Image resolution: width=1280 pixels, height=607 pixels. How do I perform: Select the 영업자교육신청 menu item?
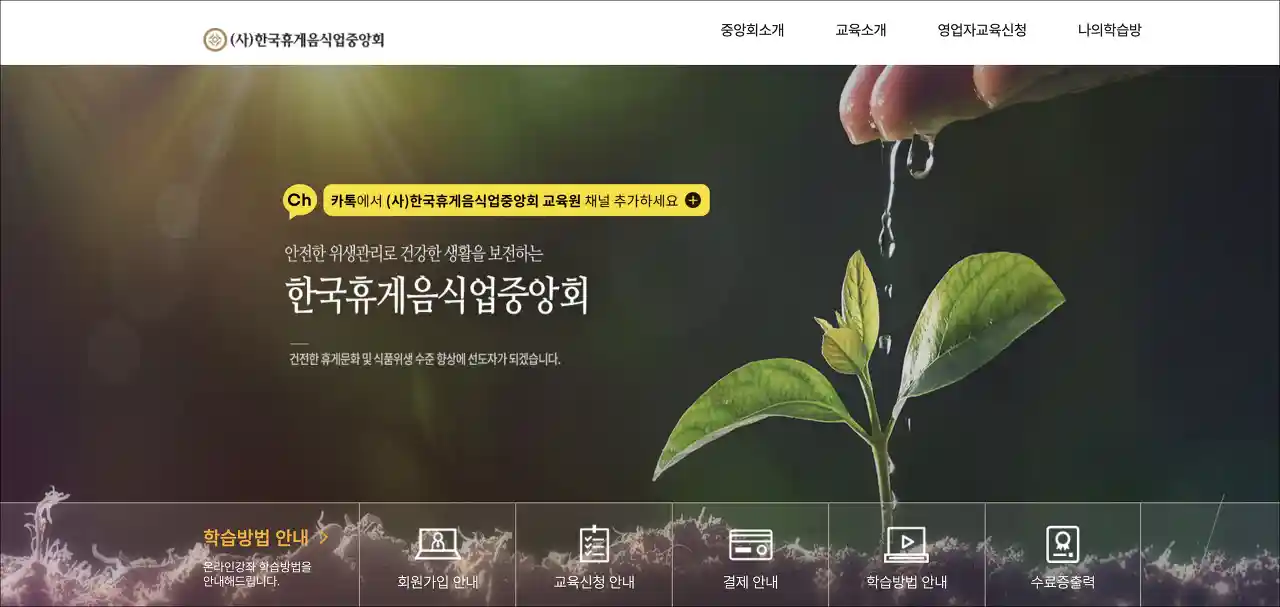click(x=982, y=30)
